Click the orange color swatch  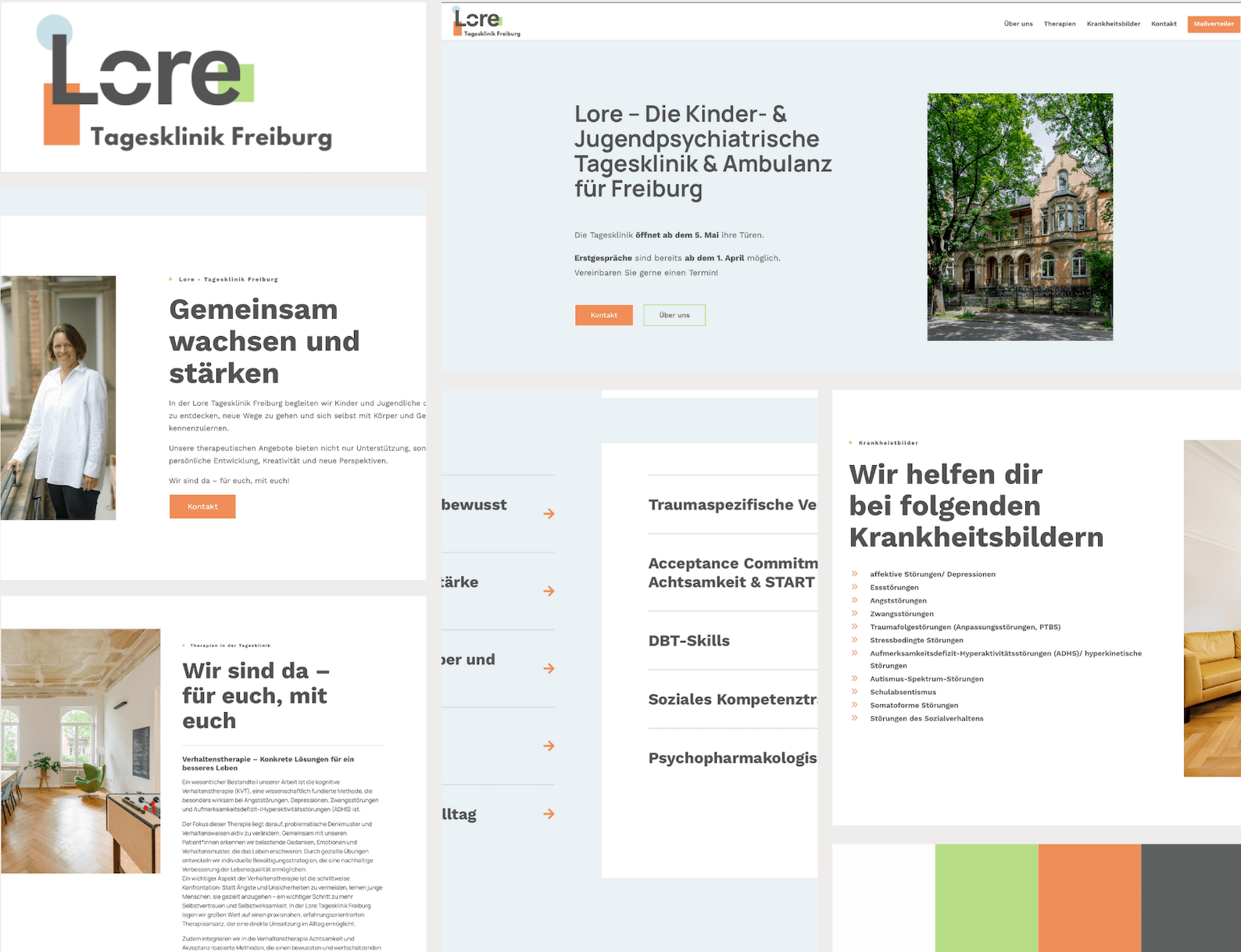[1089, 898]
